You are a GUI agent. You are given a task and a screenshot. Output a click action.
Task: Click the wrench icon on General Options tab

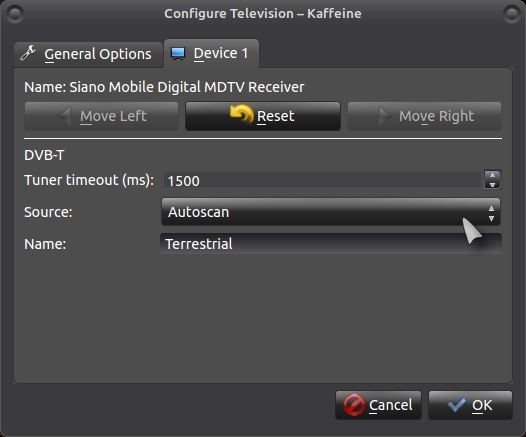point(28,53)
